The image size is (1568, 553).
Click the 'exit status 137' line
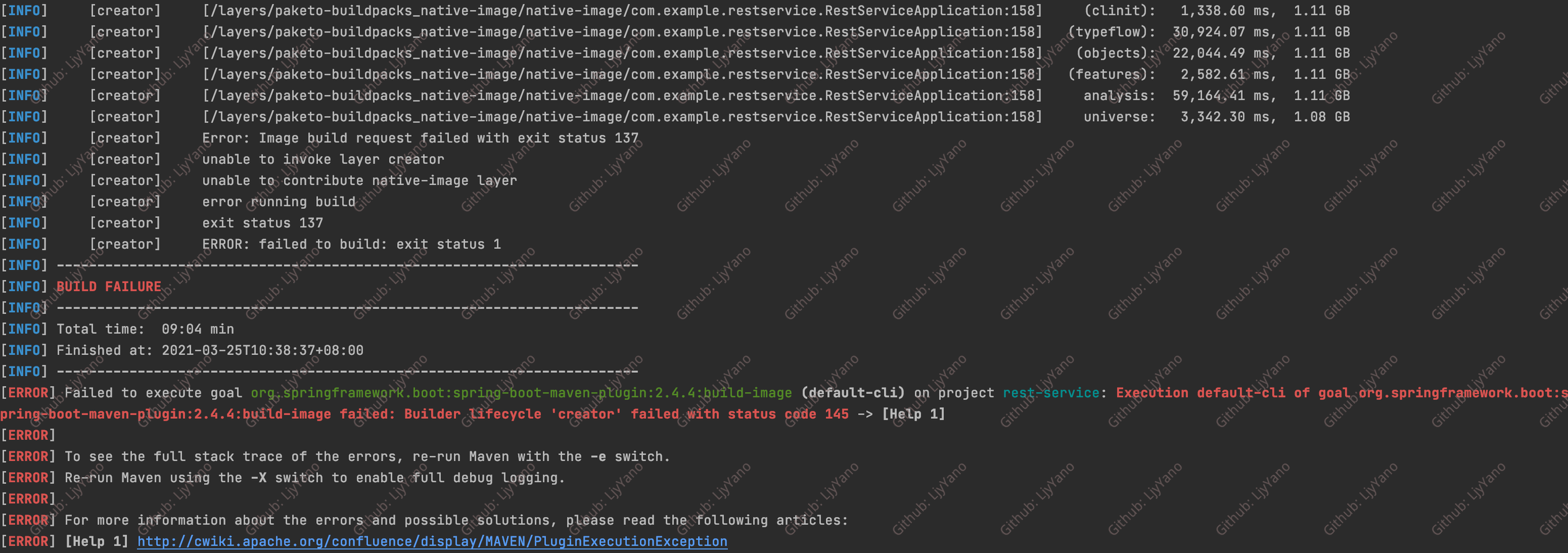pyautogui.click(x=262, y=223)
